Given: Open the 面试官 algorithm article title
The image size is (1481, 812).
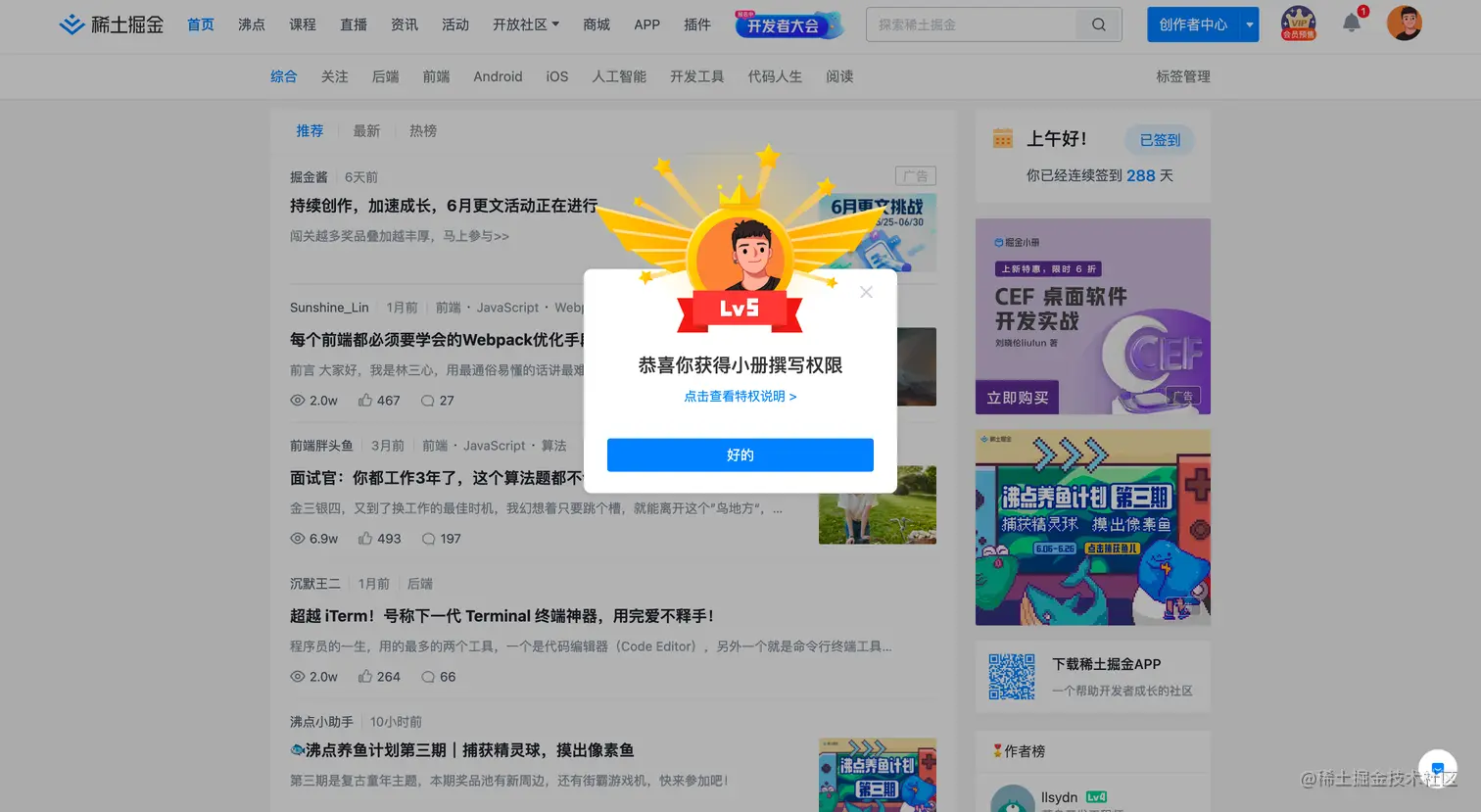Looking at the screenshot, I should click(x=437, y=478).
